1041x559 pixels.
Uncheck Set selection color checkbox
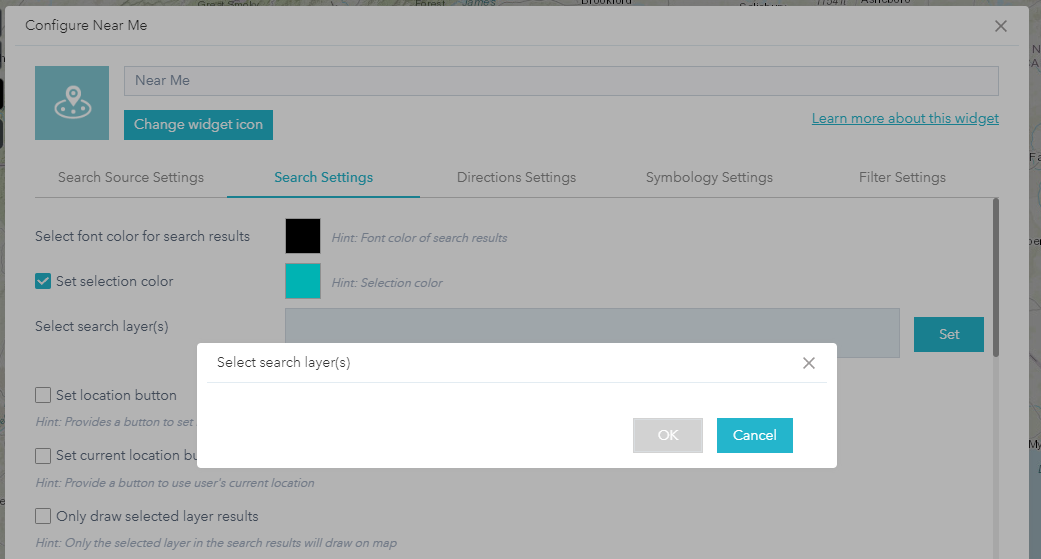(x=43, y=281)
